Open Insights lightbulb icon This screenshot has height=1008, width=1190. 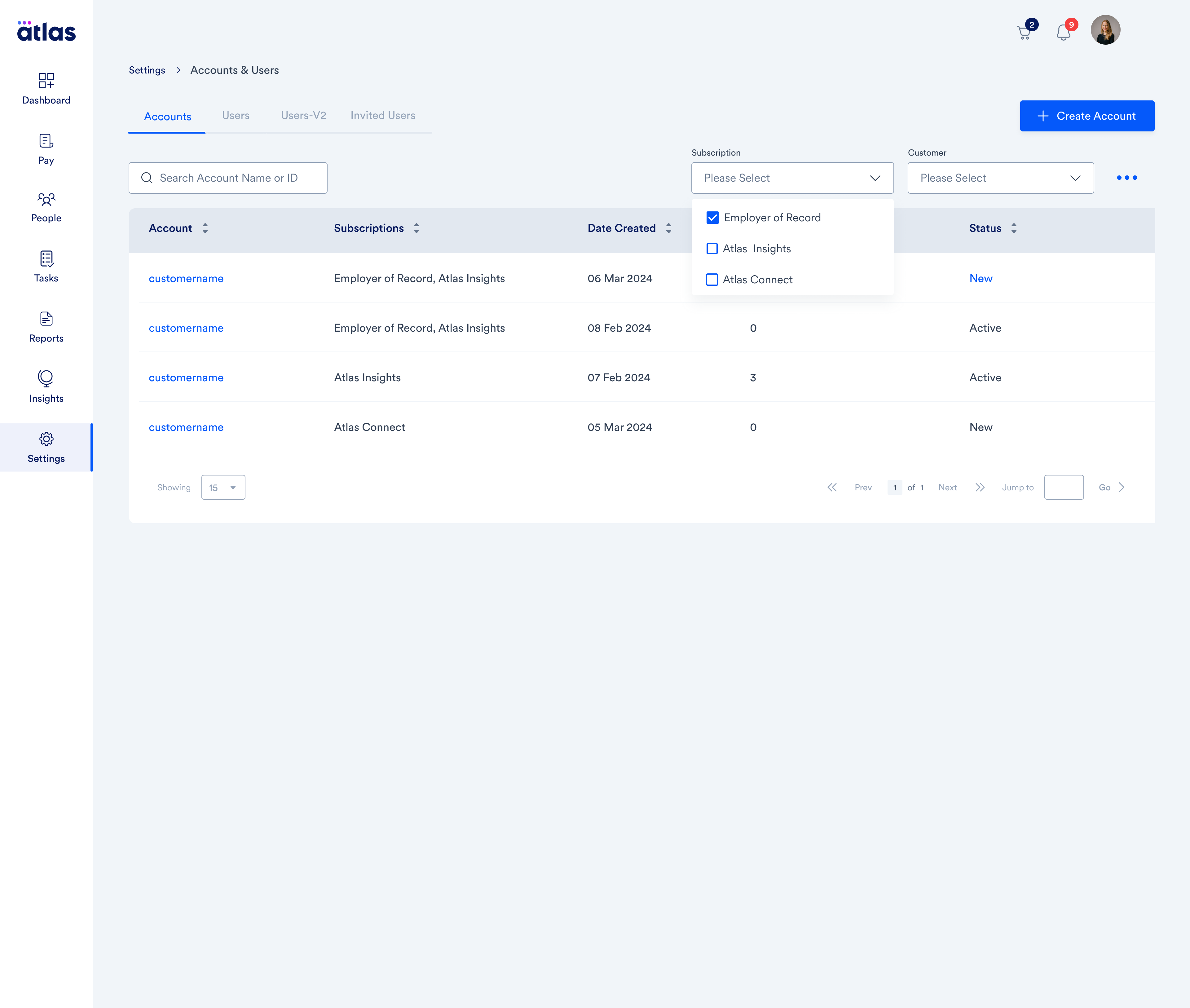pyautogui.click(x=46, y=378)
